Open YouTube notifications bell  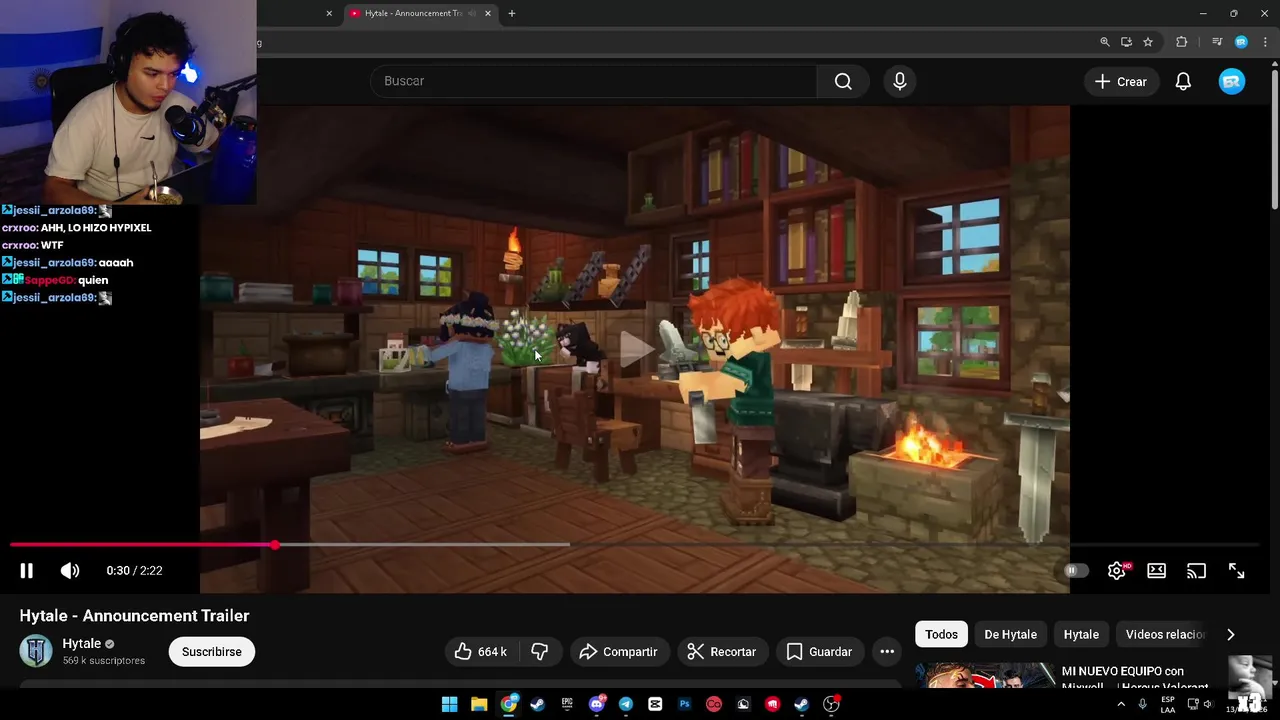pos(1183,82)
